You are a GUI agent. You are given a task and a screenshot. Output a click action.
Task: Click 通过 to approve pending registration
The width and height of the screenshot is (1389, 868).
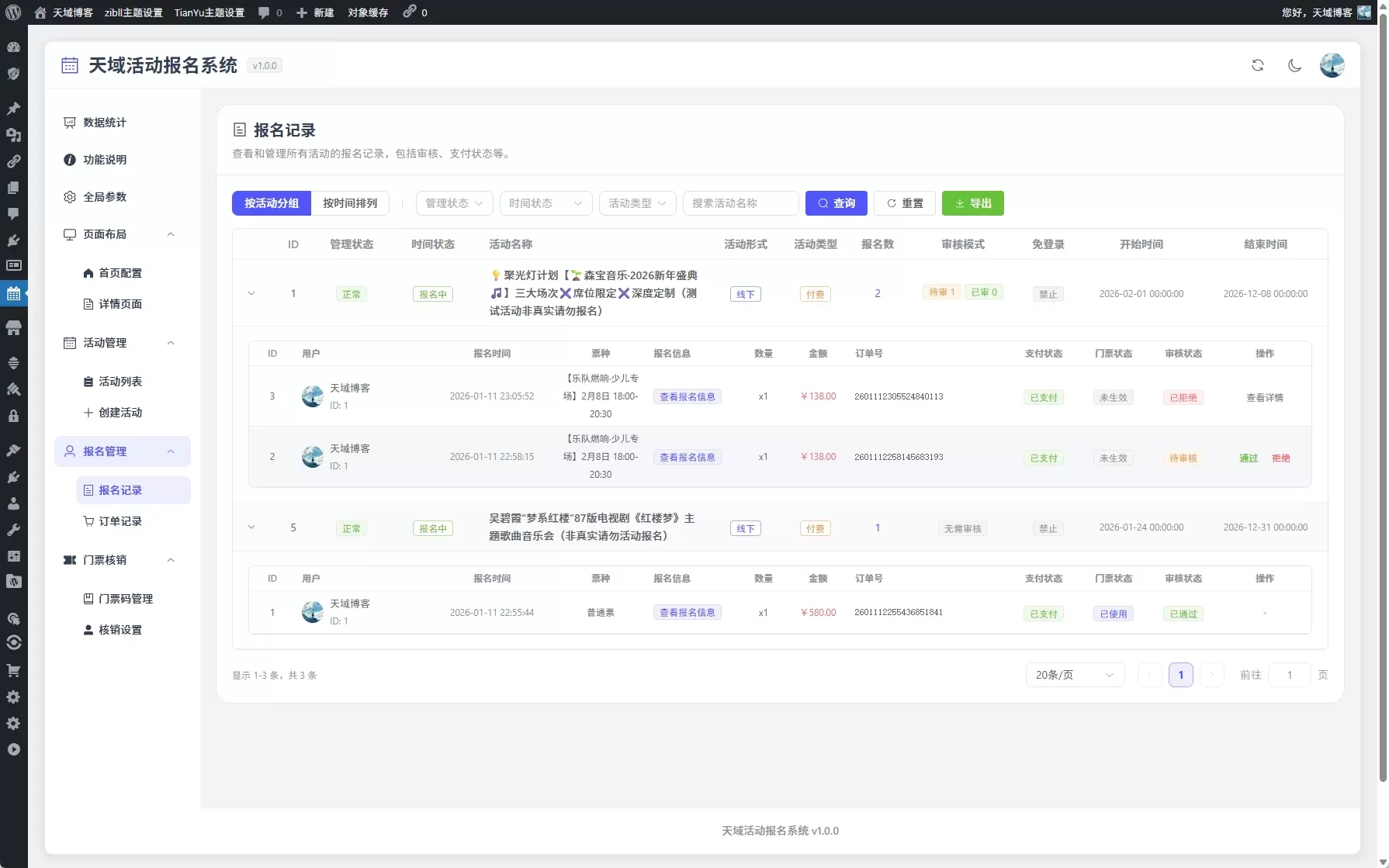pos(1249,458)
